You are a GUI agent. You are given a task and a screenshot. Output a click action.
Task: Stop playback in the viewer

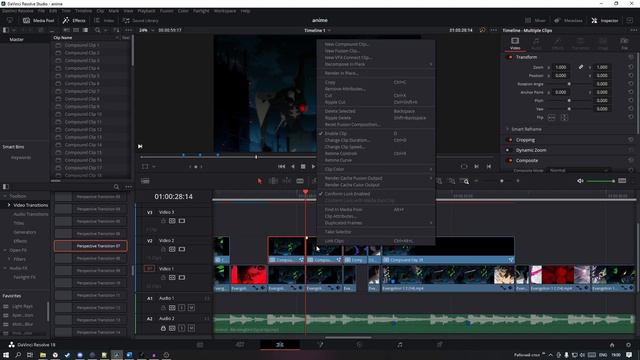pos(303,167)
